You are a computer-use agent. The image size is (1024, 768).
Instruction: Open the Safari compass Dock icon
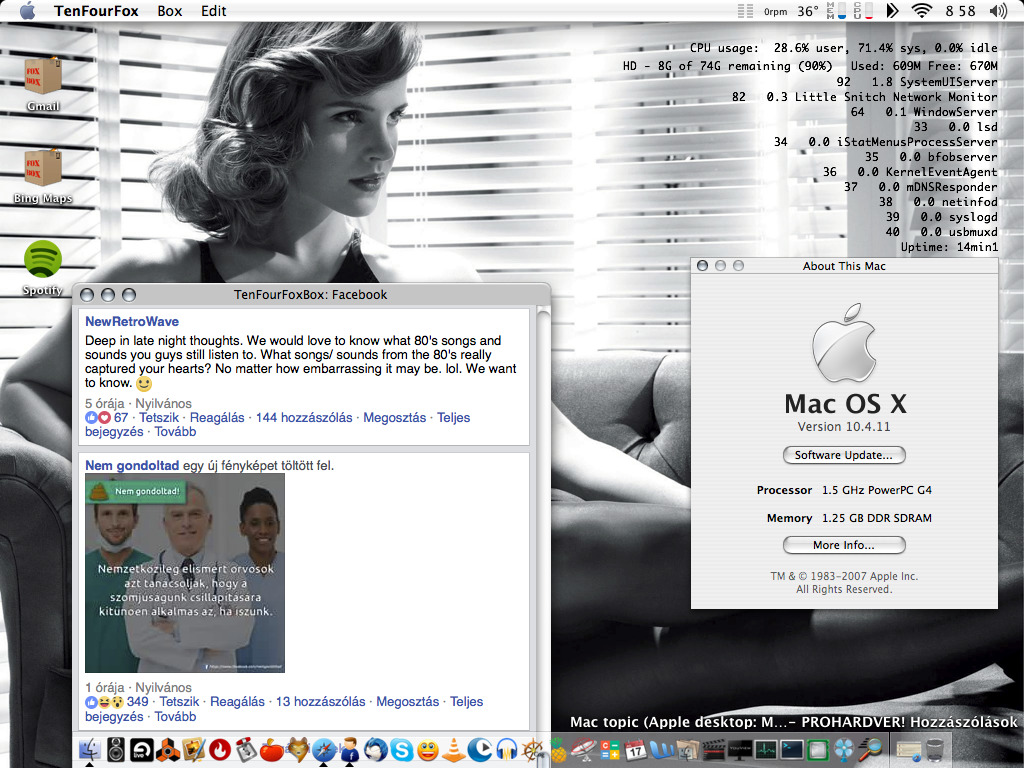pos(324,750)
